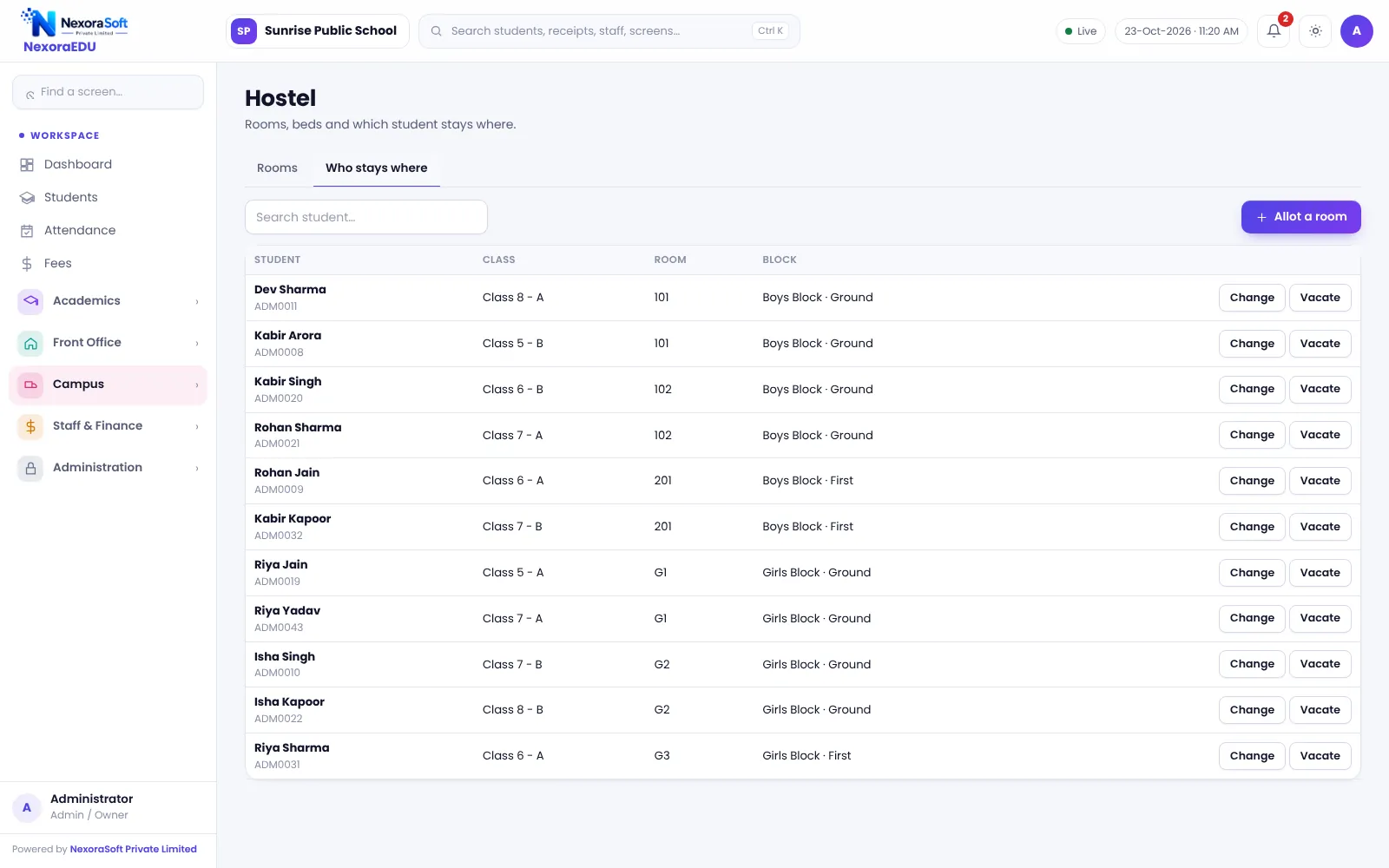Screen dimensions: 1389x868
Task: Click admission number ADM0032
Action: (279, 536)
